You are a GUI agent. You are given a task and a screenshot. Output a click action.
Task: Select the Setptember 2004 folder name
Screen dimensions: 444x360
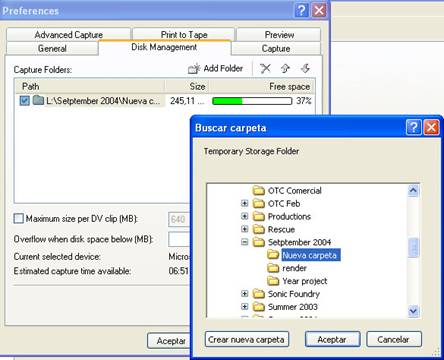point(299,242)
